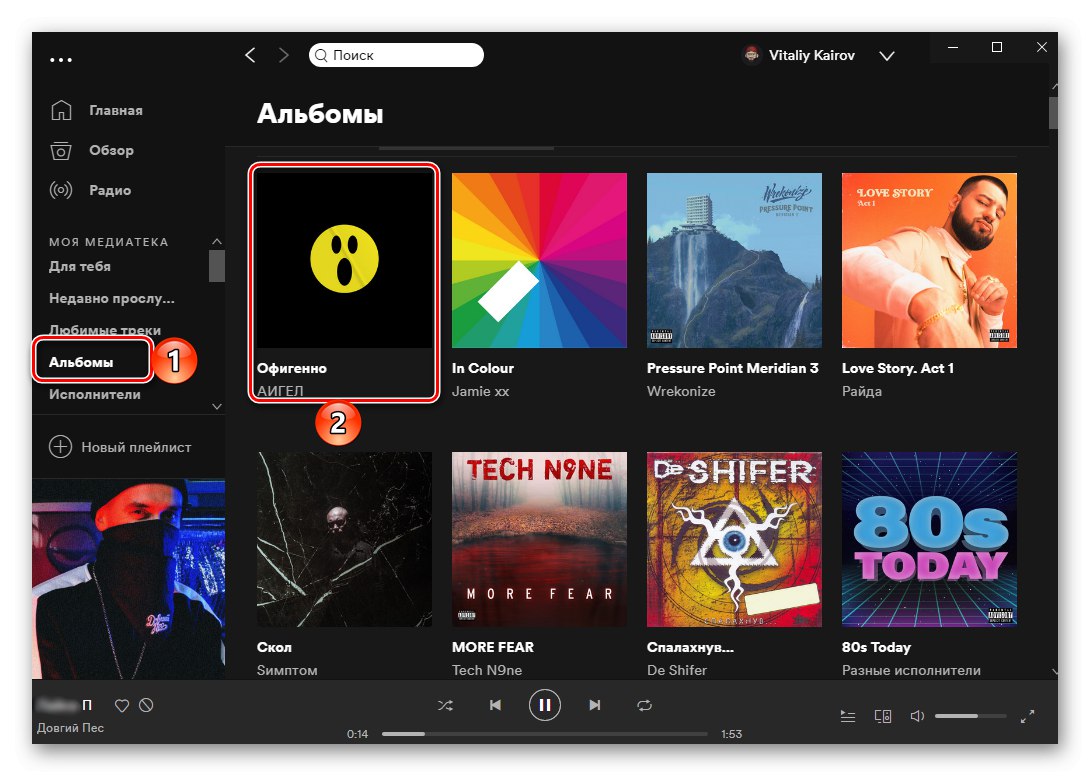Click the In Colour album title

(483, 369)
